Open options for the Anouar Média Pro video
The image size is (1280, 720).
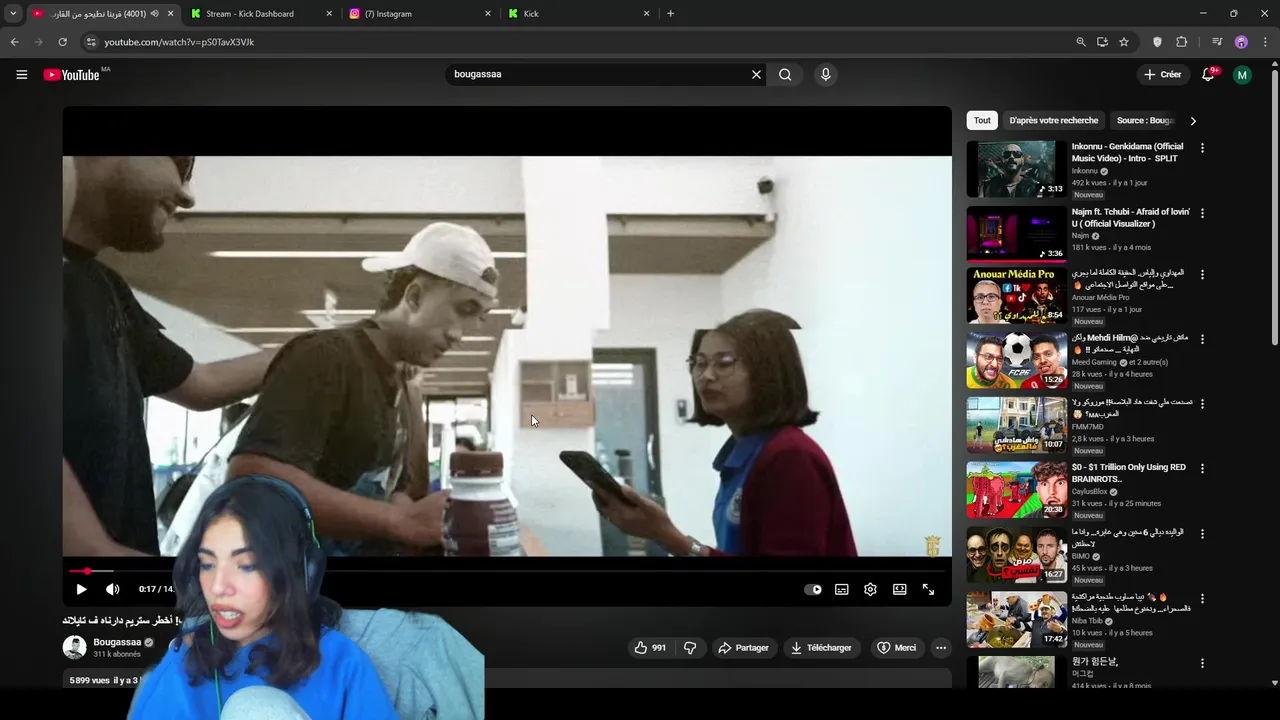[1202, 274]
